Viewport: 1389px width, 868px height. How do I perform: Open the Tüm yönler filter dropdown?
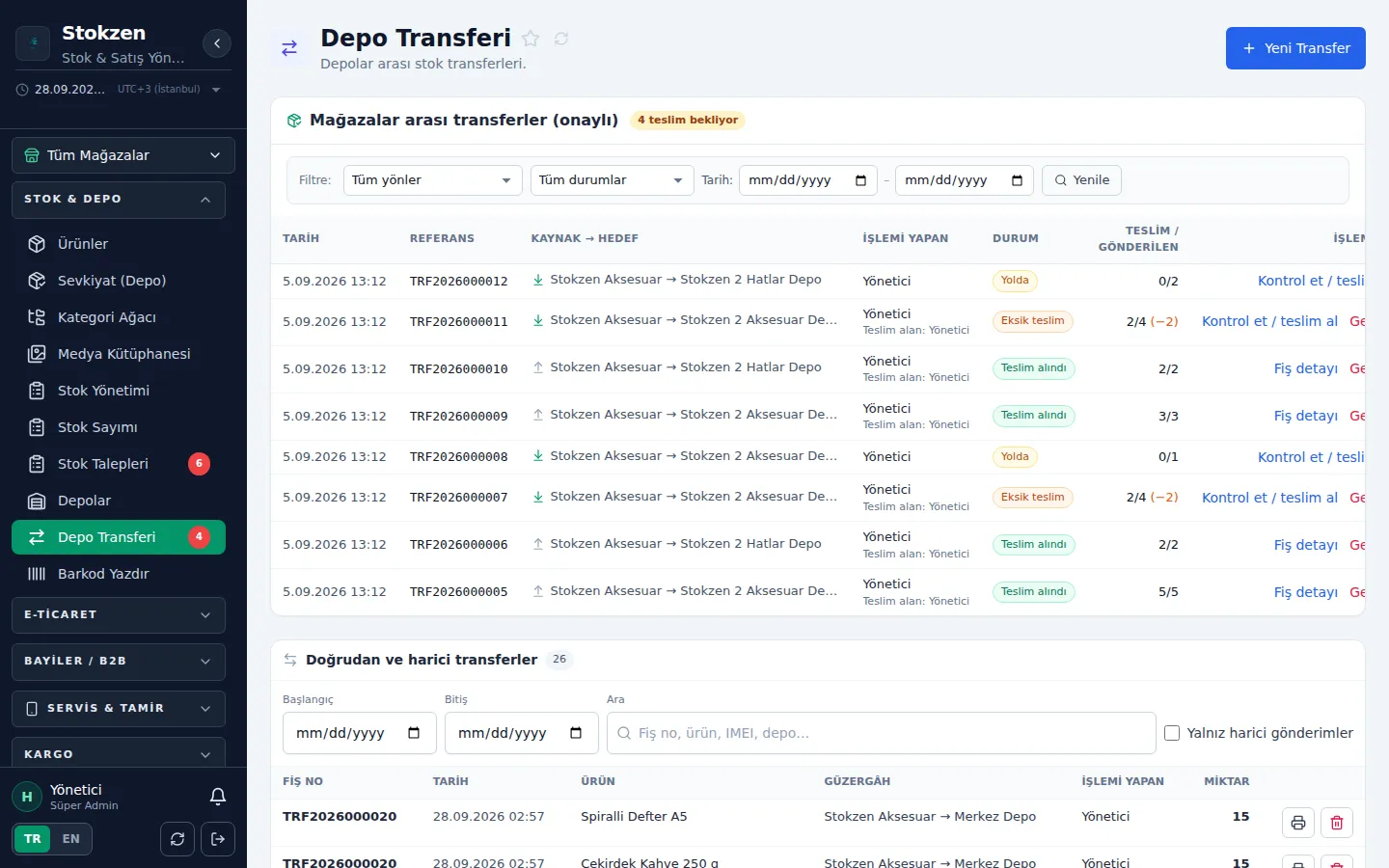433,180
